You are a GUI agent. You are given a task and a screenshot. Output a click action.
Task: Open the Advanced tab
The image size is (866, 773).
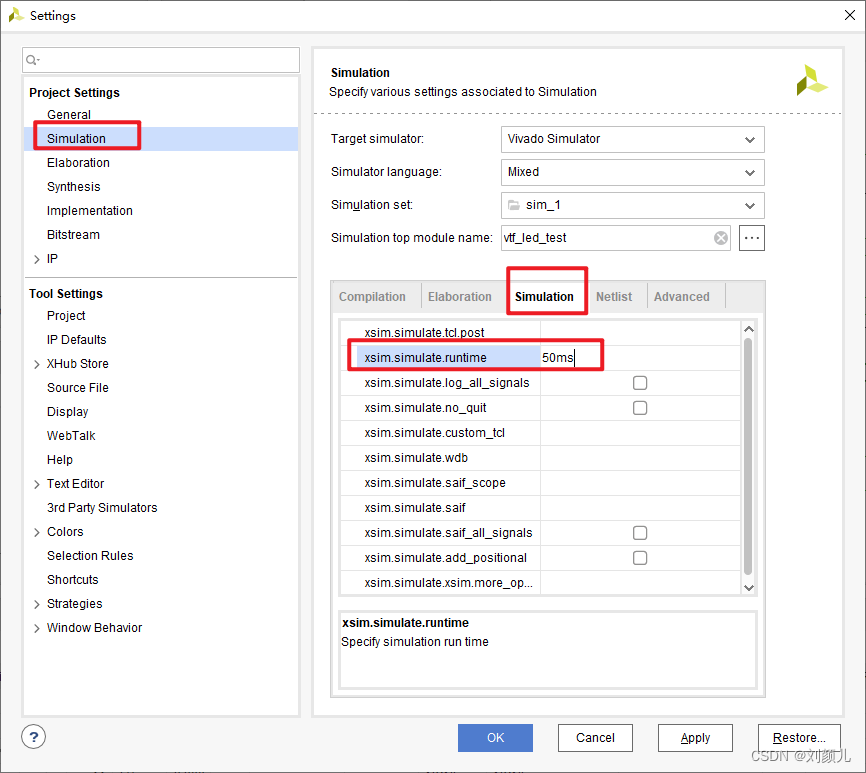(x=682, y=297)
